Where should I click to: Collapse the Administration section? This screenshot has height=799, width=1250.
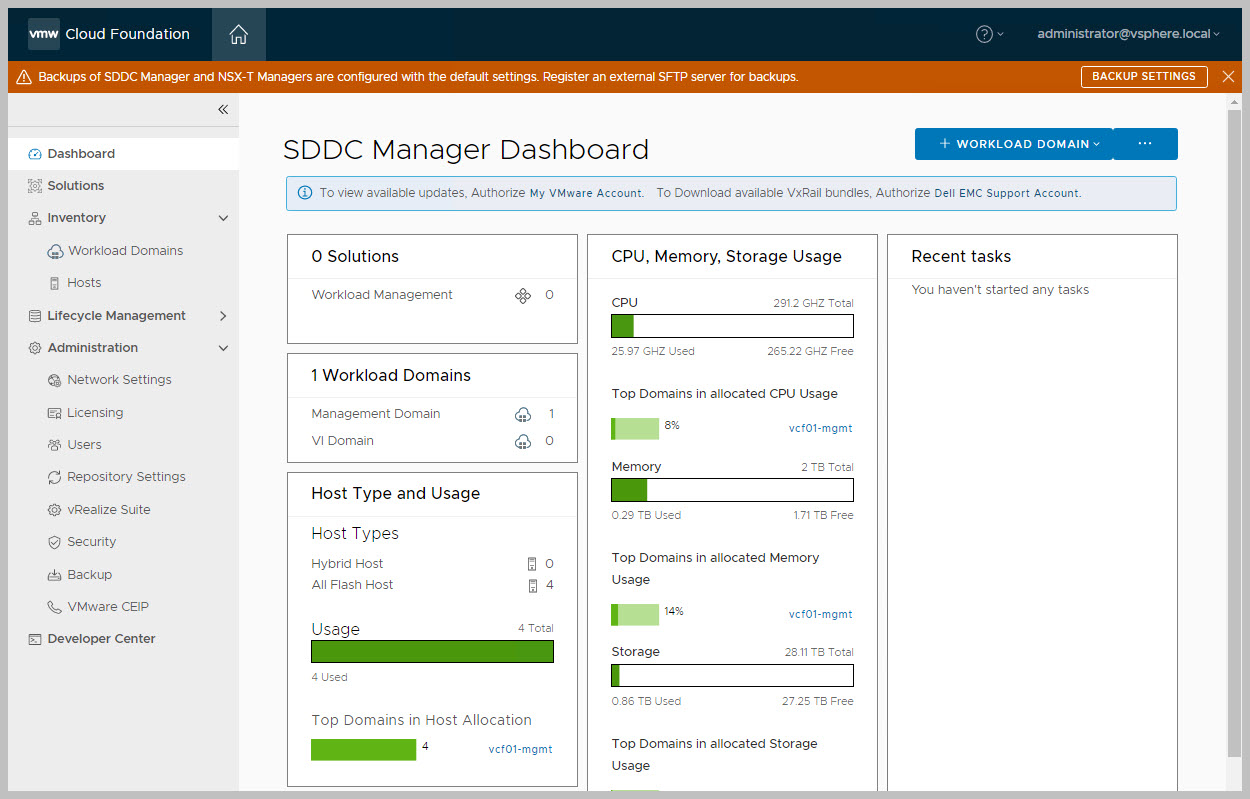click(223, 348)
